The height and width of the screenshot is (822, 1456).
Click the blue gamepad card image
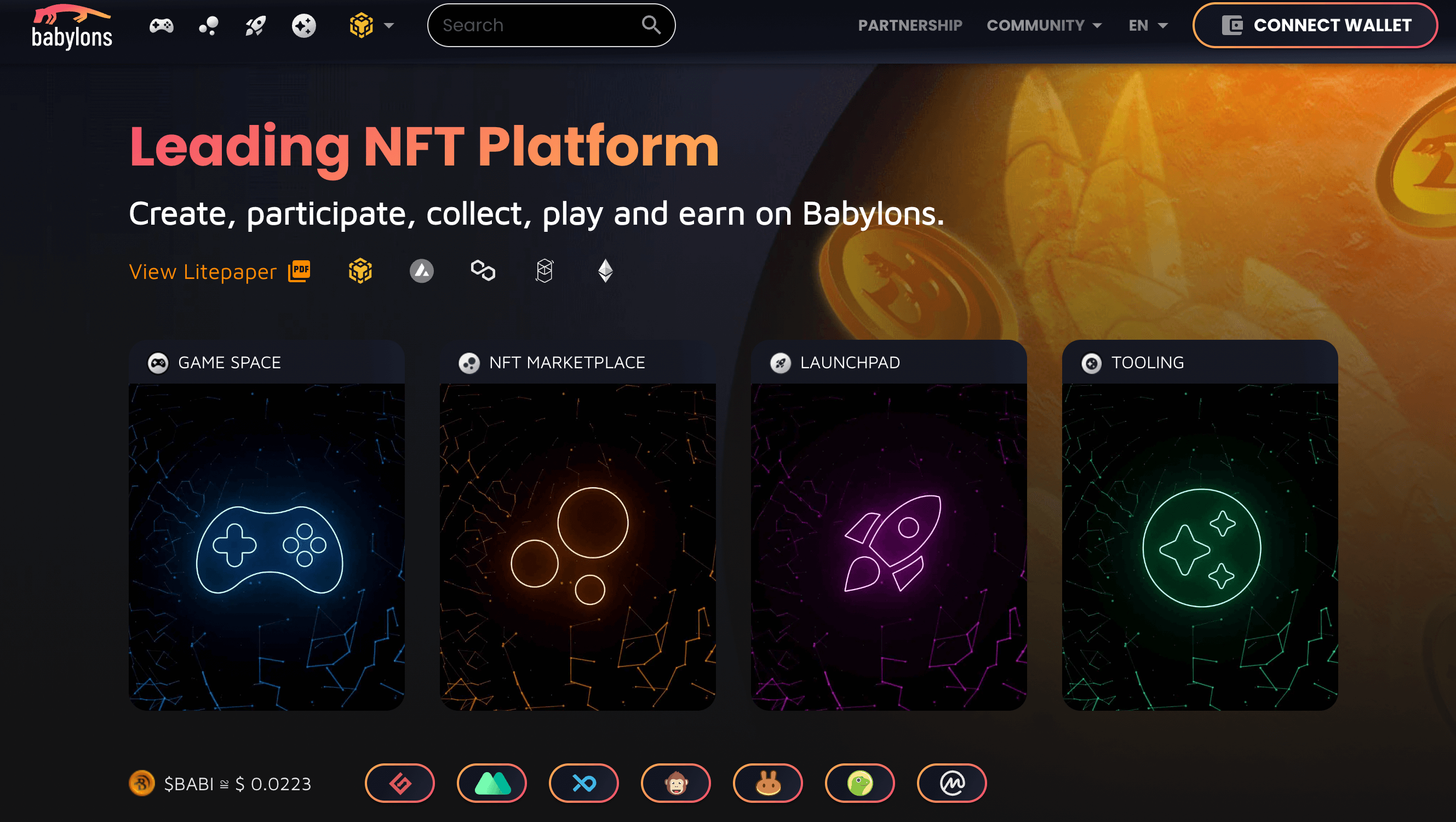267,547
